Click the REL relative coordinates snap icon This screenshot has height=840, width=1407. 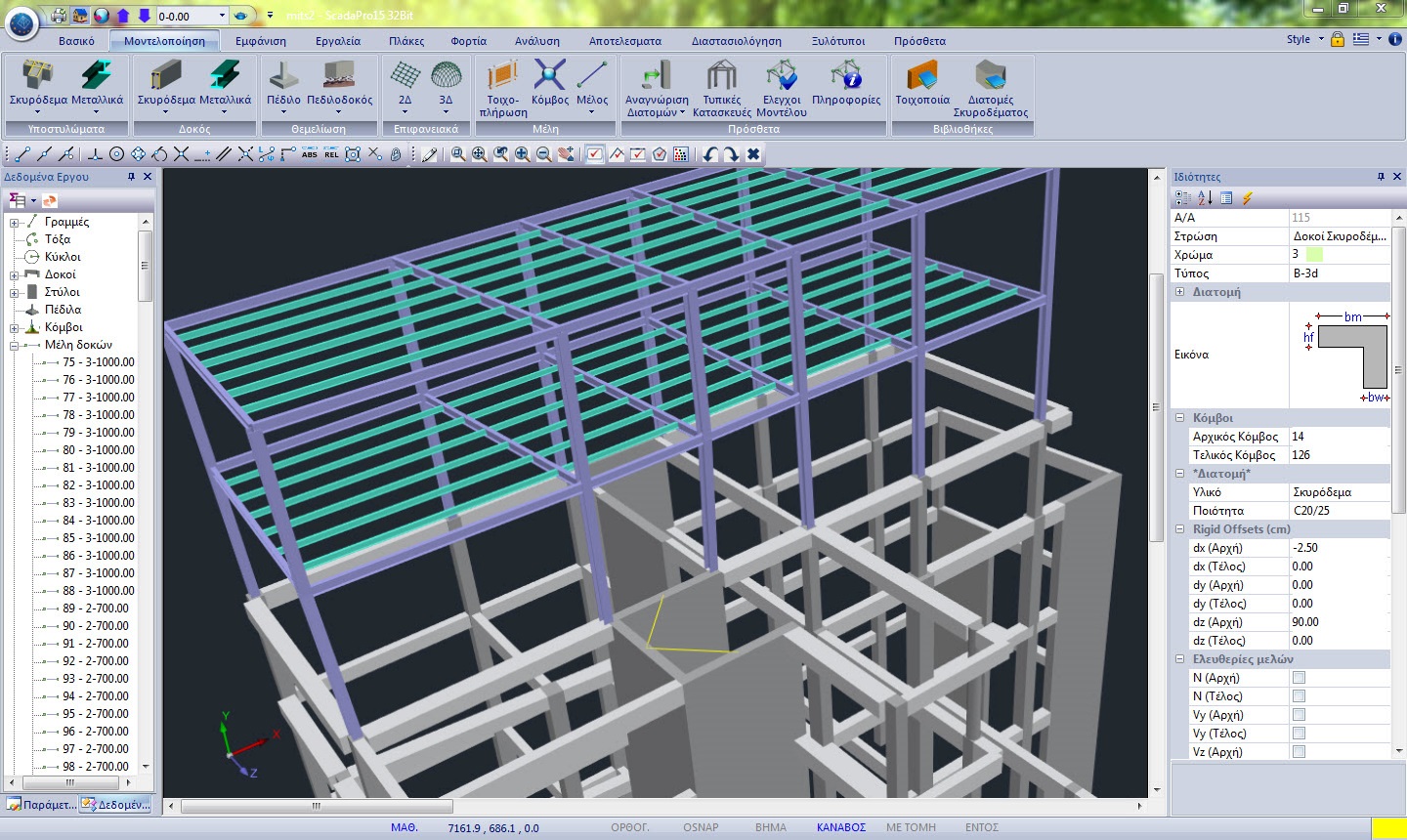point(331,154)
